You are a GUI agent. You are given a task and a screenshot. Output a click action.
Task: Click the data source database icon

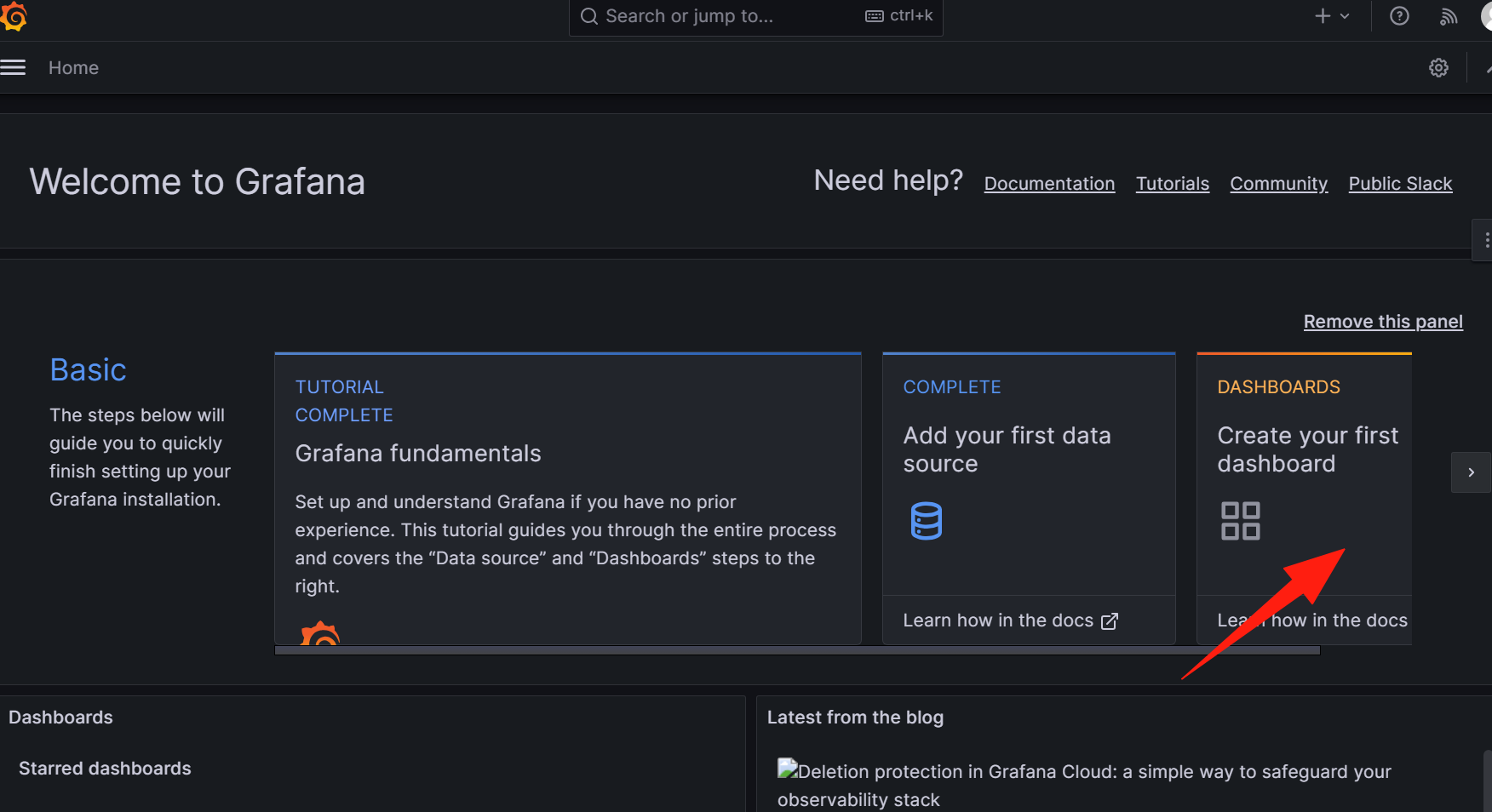coord(927,521)
